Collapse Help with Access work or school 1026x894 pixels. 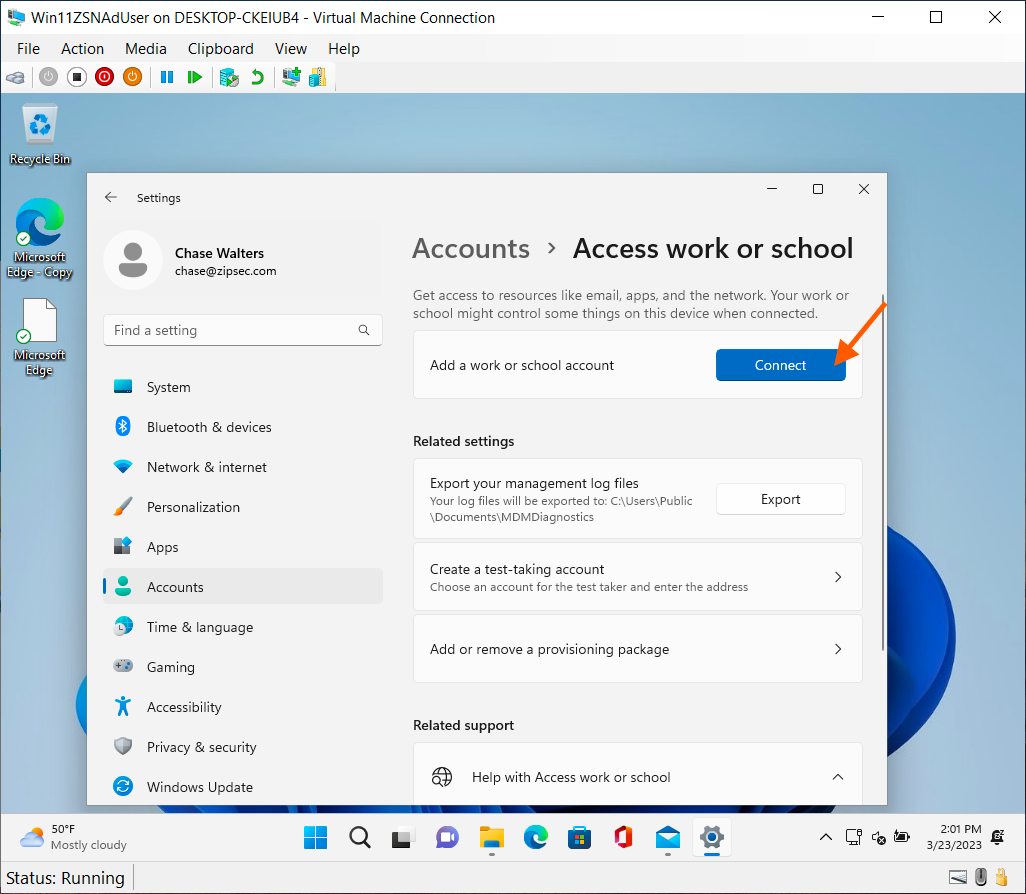click(x=838, y=777)
